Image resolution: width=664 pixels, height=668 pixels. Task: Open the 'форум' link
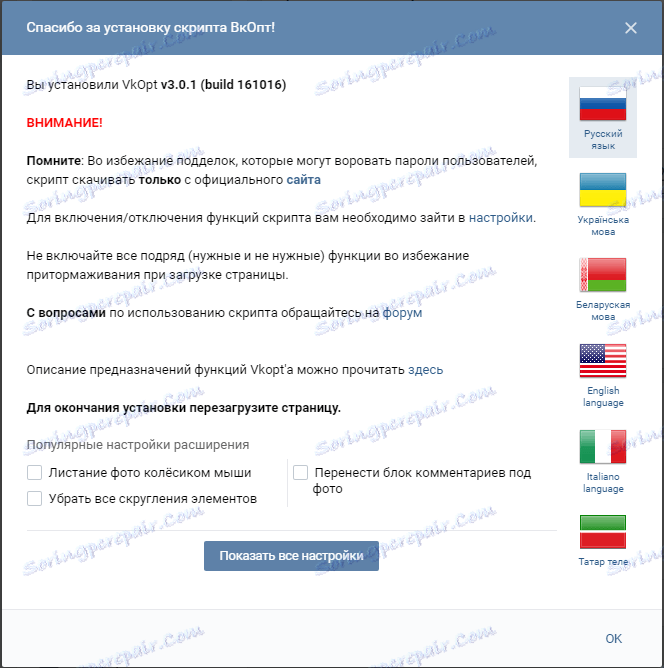[402, 313]
